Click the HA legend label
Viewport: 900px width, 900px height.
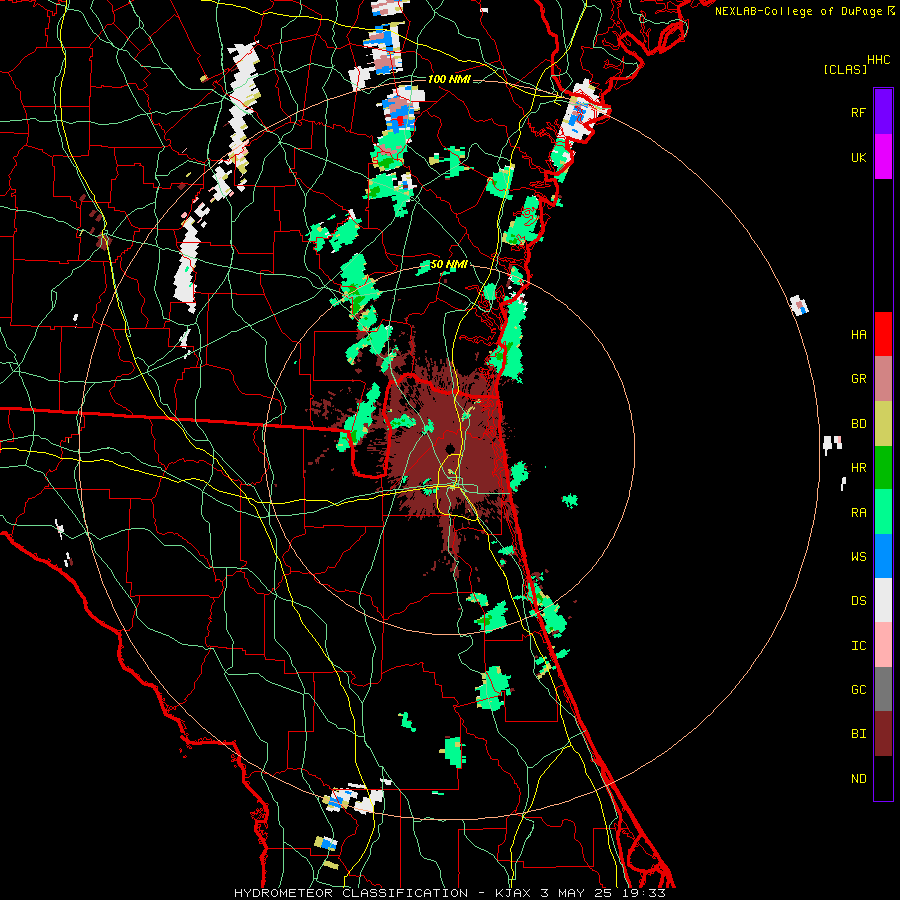coord(858,335)
